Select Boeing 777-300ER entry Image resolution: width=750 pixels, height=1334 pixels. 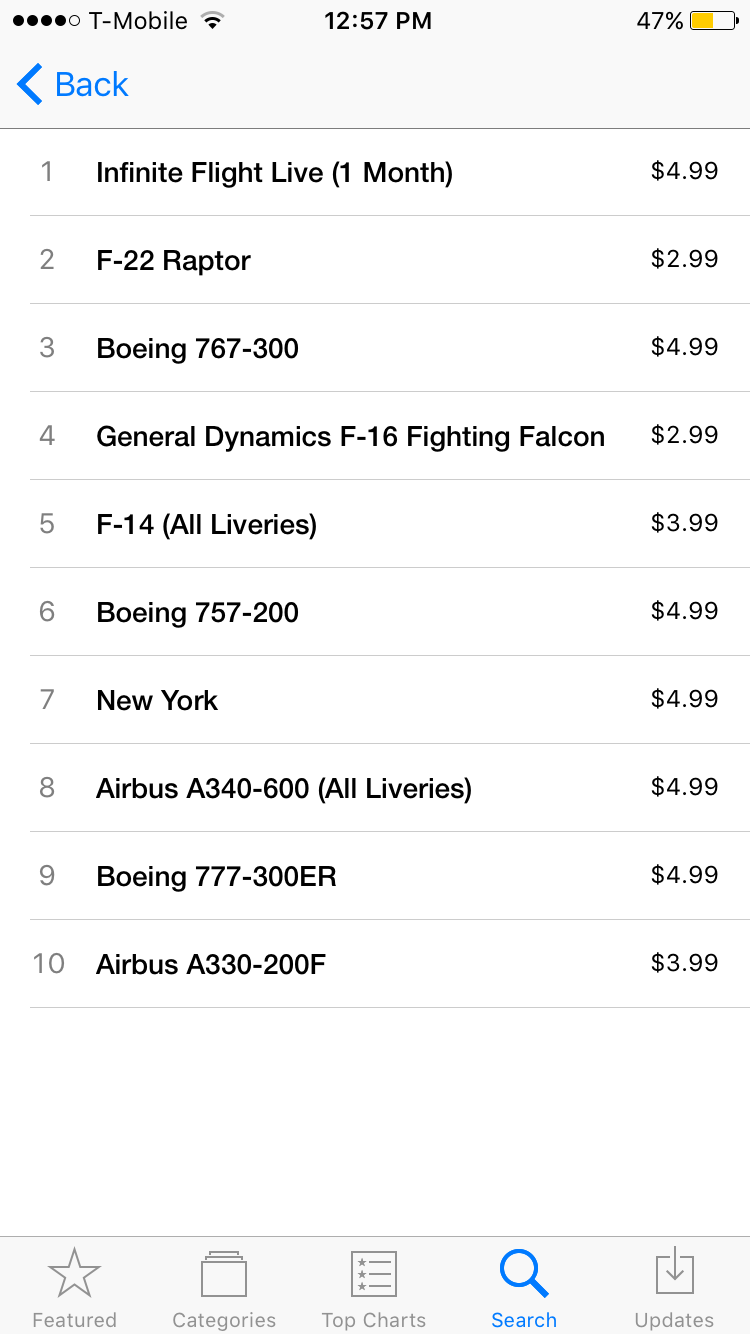pyautogui.click(x=216, y=877)
